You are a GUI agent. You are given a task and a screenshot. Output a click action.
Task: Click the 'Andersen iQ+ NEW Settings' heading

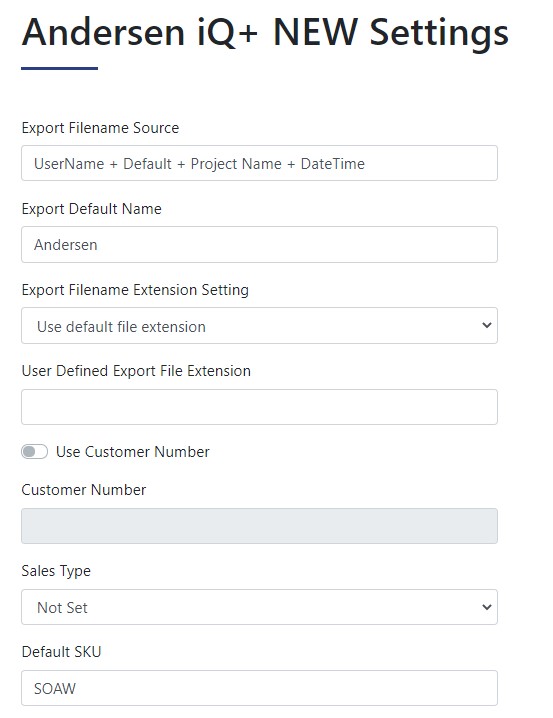coord(265,33)
